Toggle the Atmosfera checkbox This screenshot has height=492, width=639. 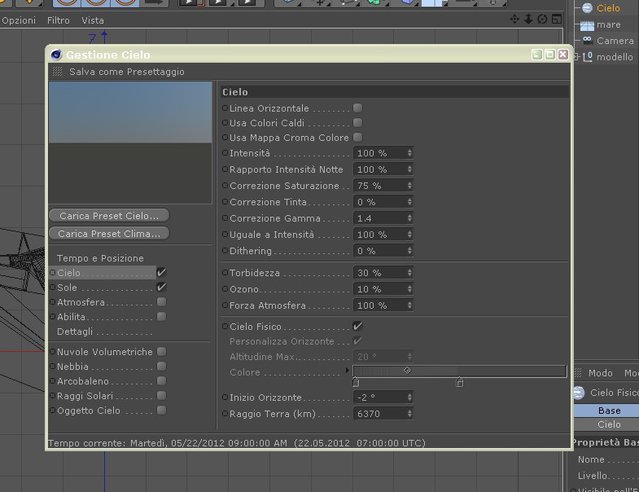[161, 302]
